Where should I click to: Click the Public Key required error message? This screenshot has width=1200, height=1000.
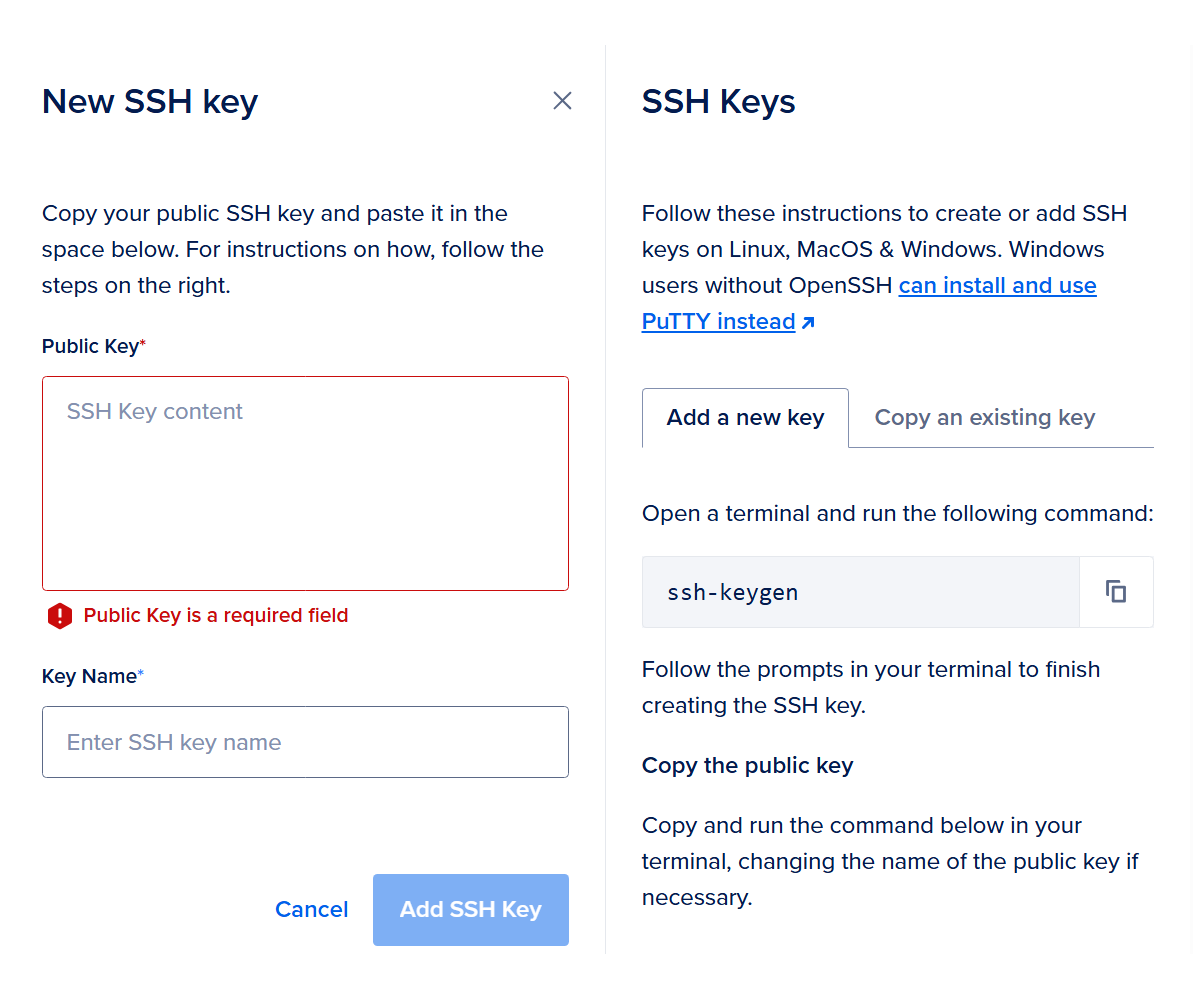point(216,616)
